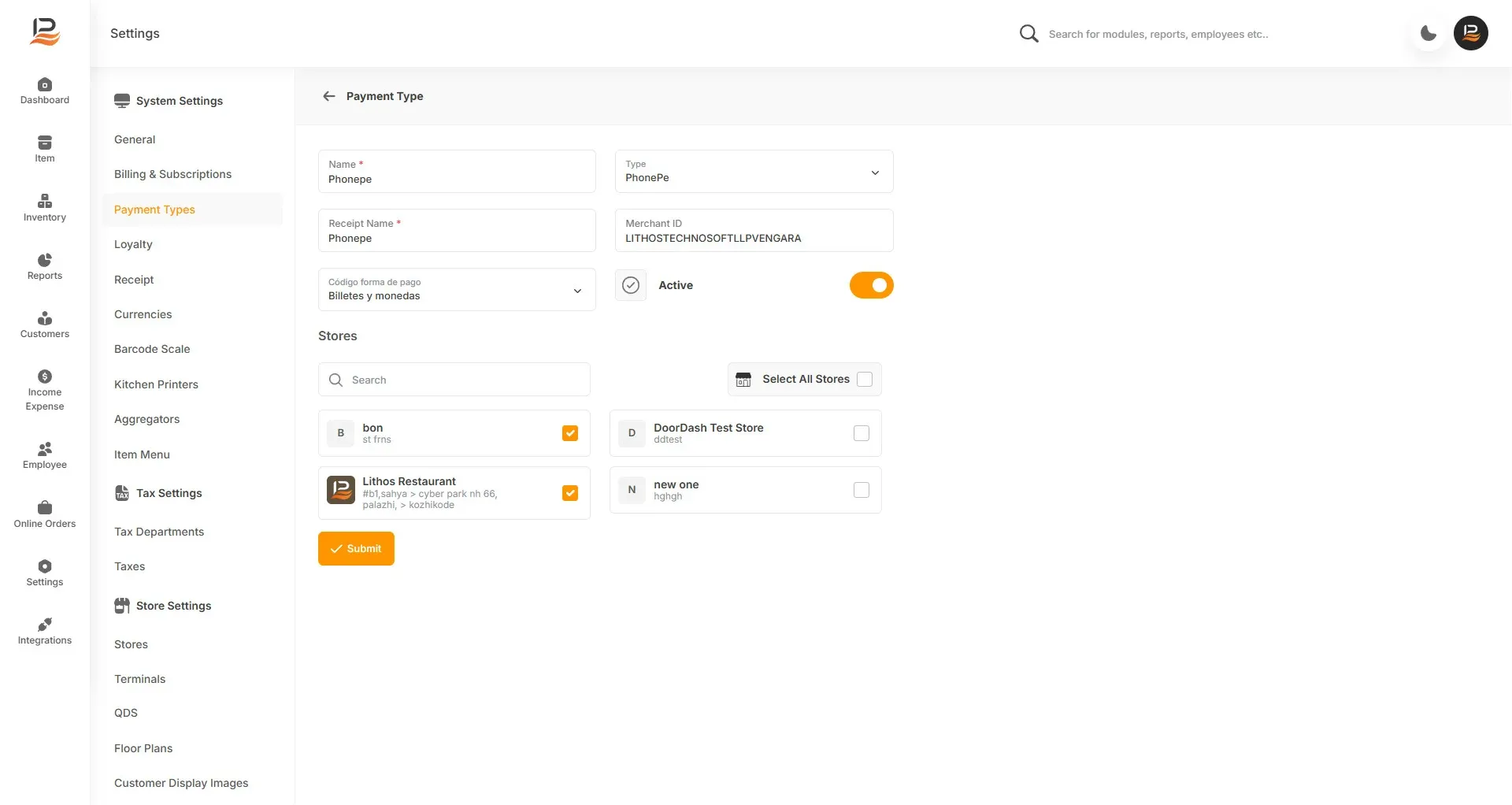The height and width of the screenshot is (805, 1512).
Task: Open Tax Departments menu item
Action: click(x=159, y=532)
